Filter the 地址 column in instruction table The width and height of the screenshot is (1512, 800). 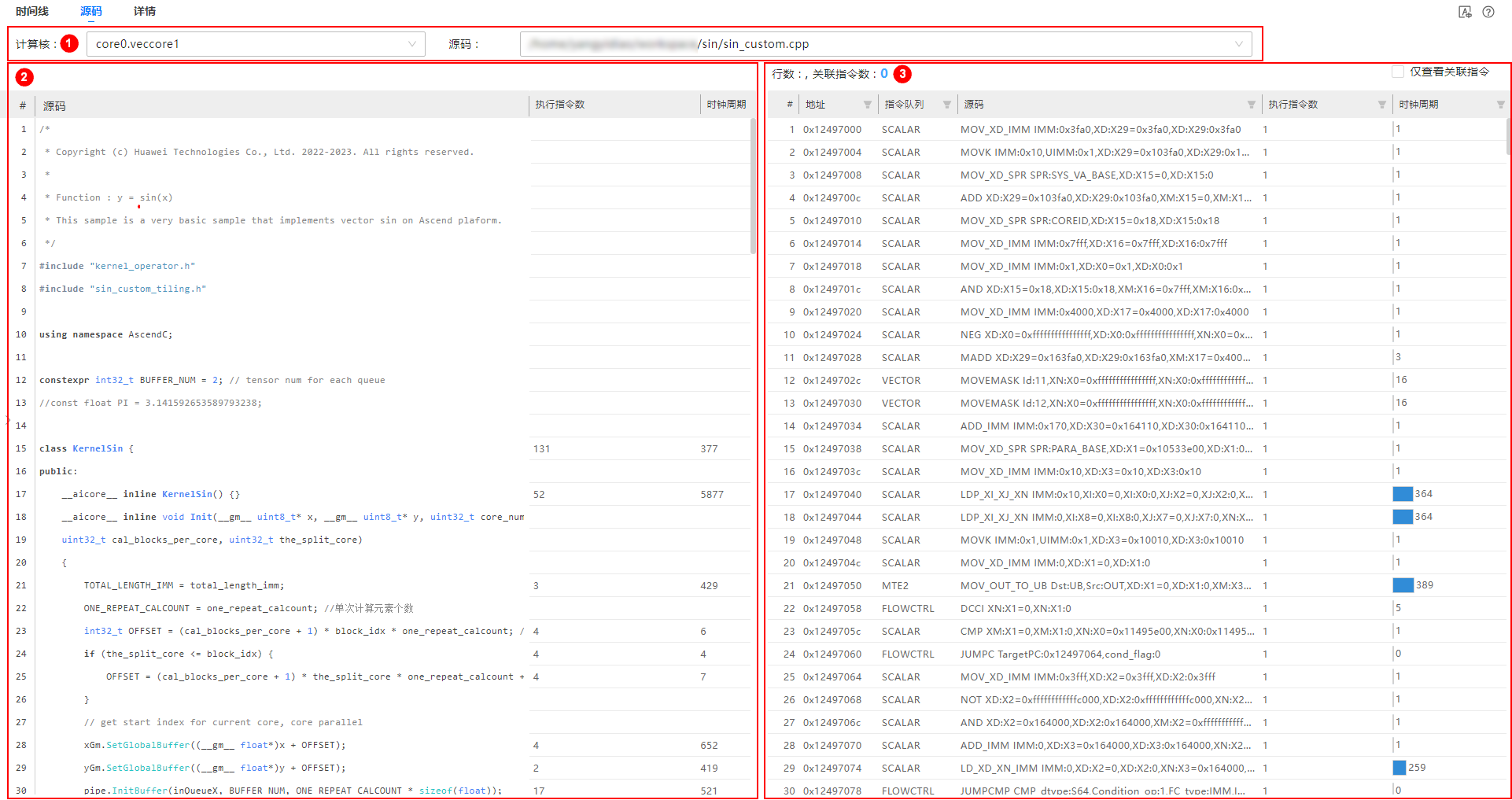click(867, 105)
